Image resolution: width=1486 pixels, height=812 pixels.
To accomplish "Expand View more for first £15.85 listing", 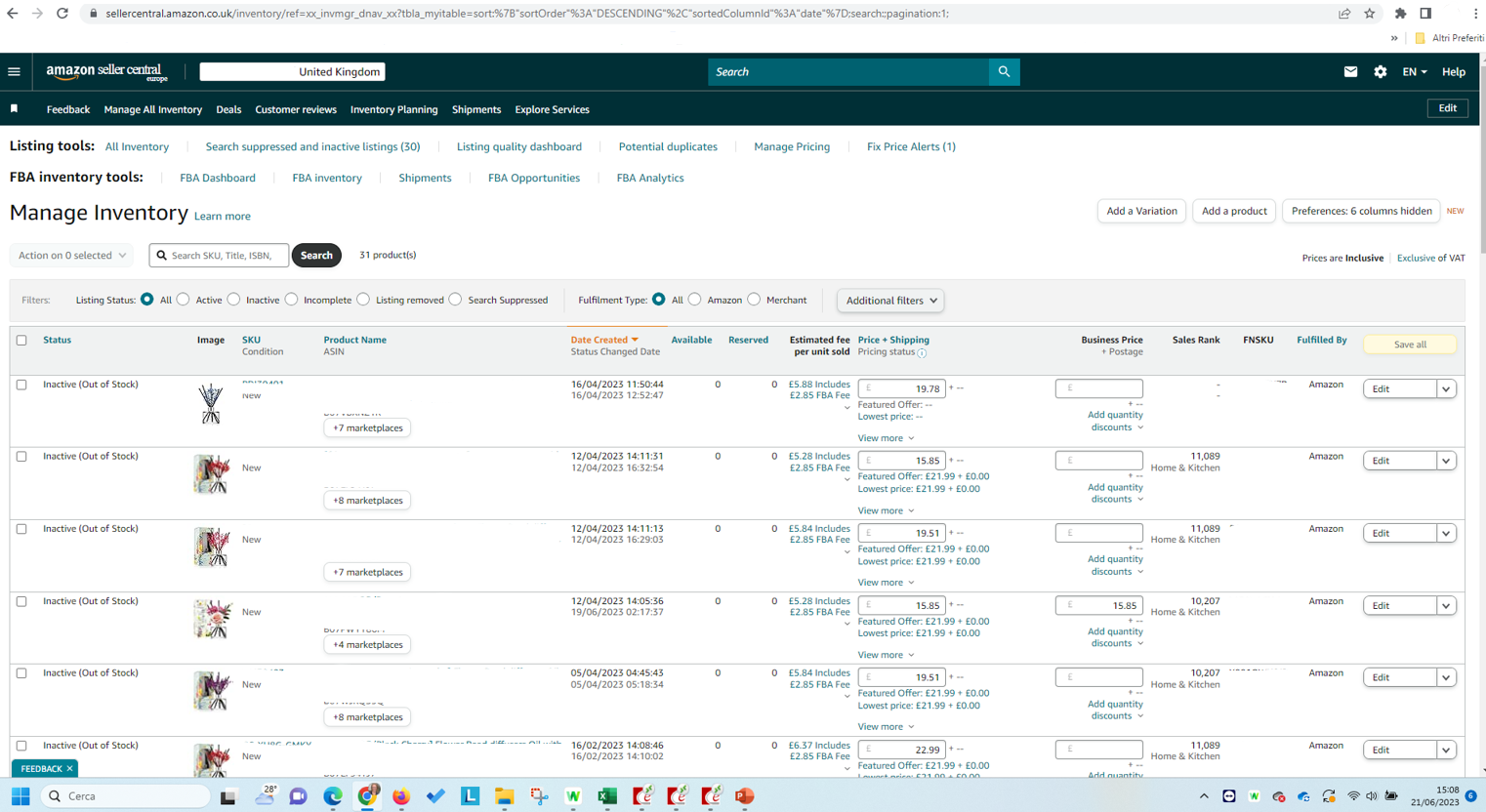I will coord(886,510).
